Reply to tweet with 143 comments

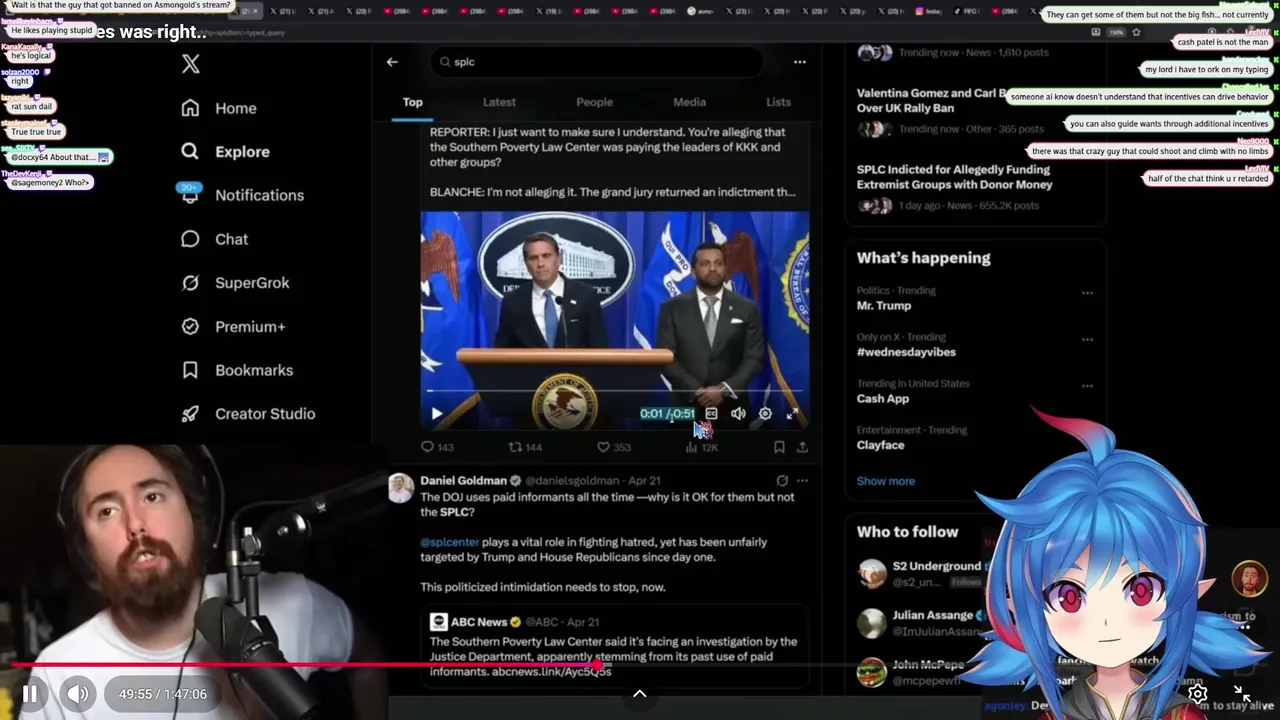(437, 447)
